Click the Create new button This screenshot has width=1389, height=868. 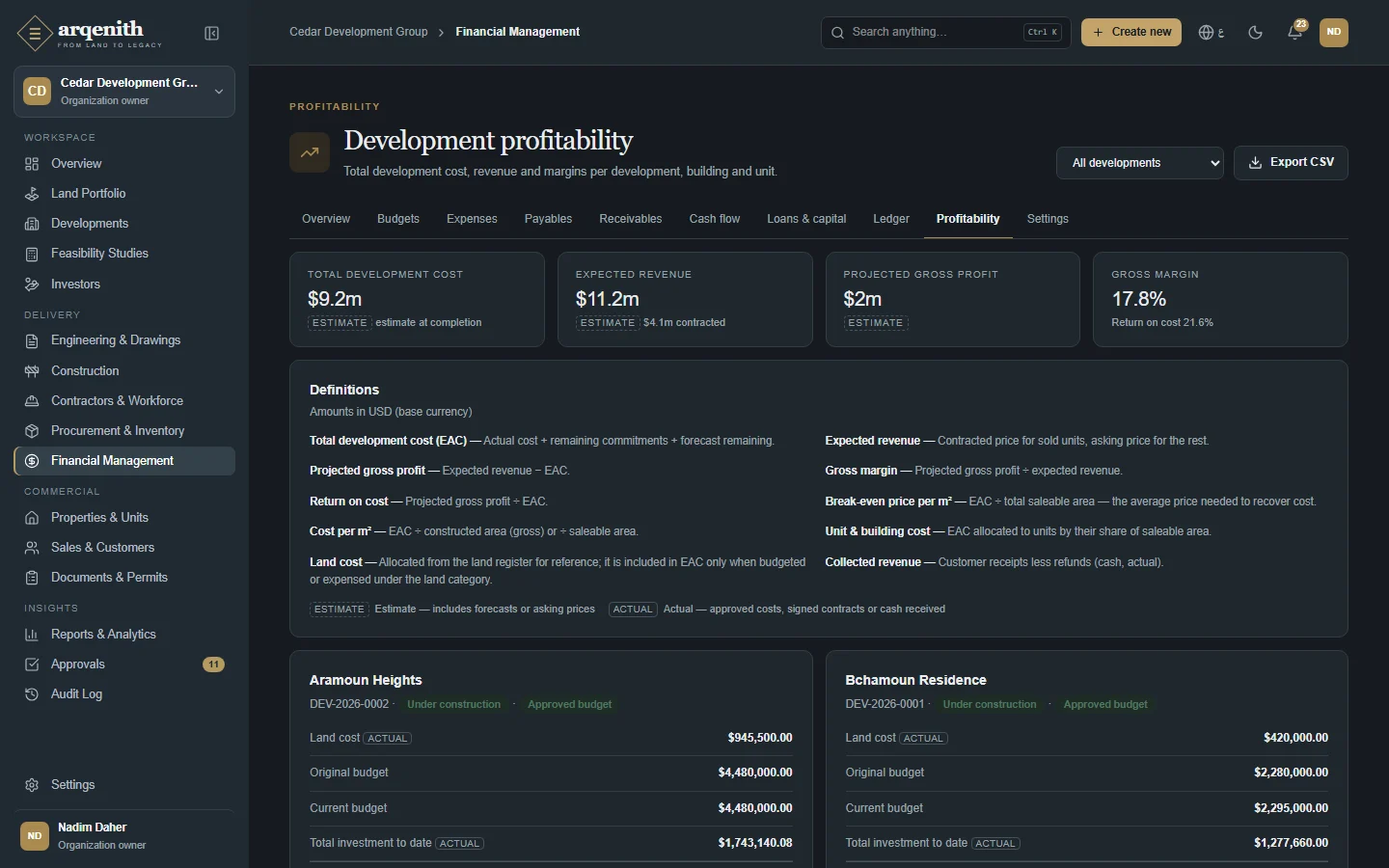pos(1131,33)
